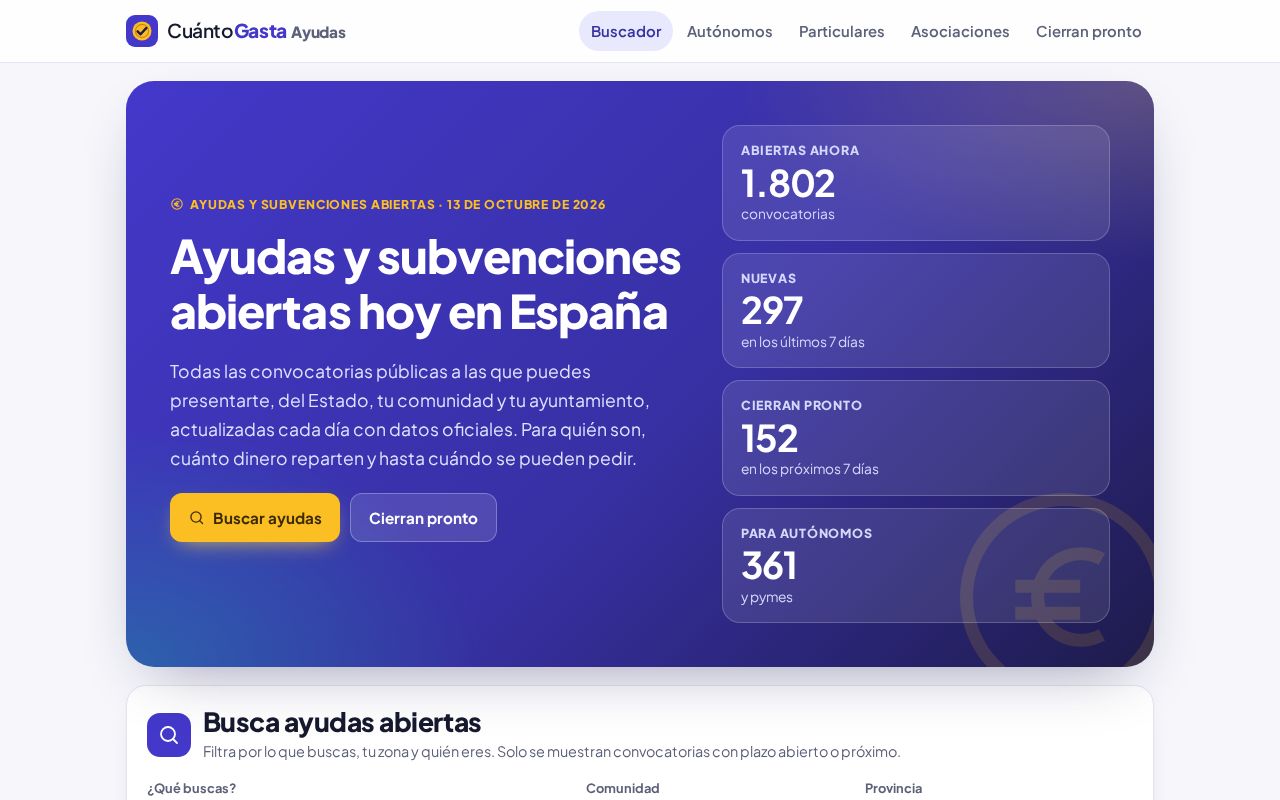Click the date line 13 de octubre de 2026
Image resolution: width=1280 pixels, height=800 pixels.
(x=526, y=204)
